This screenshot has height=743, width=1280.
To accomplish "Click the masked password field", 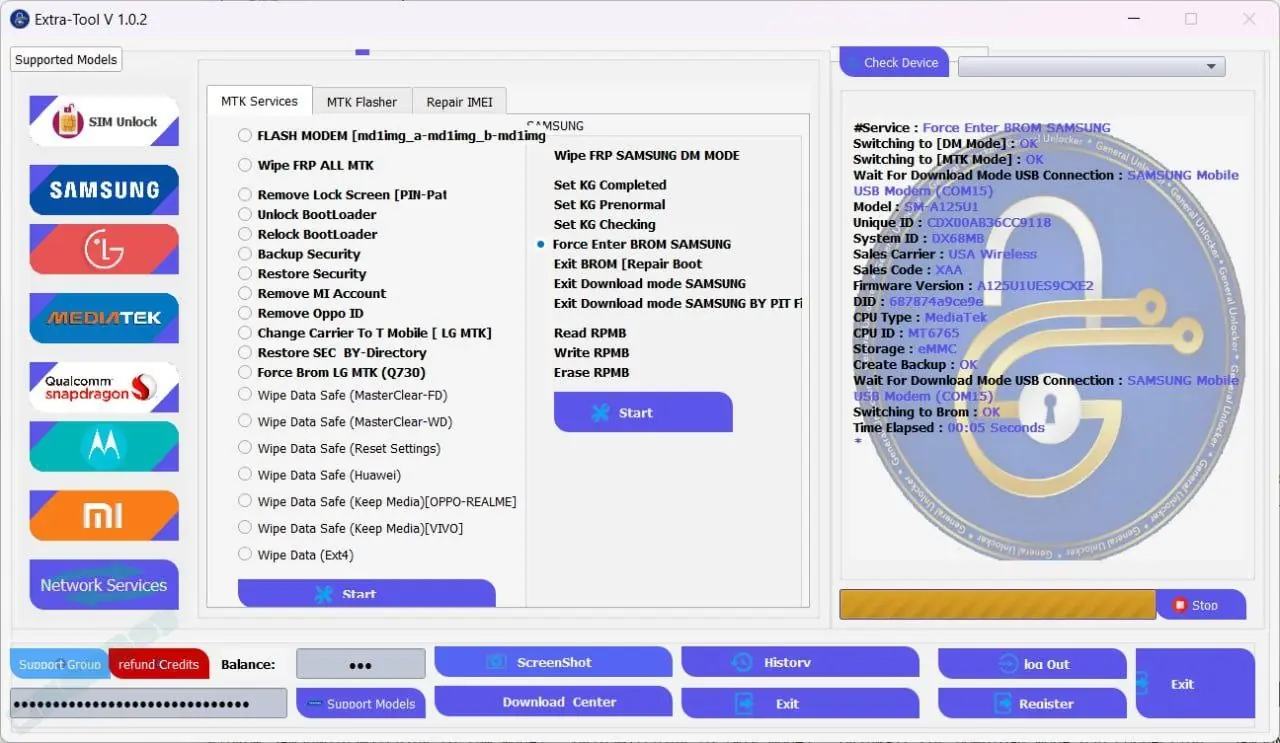I will click(148, 703).
